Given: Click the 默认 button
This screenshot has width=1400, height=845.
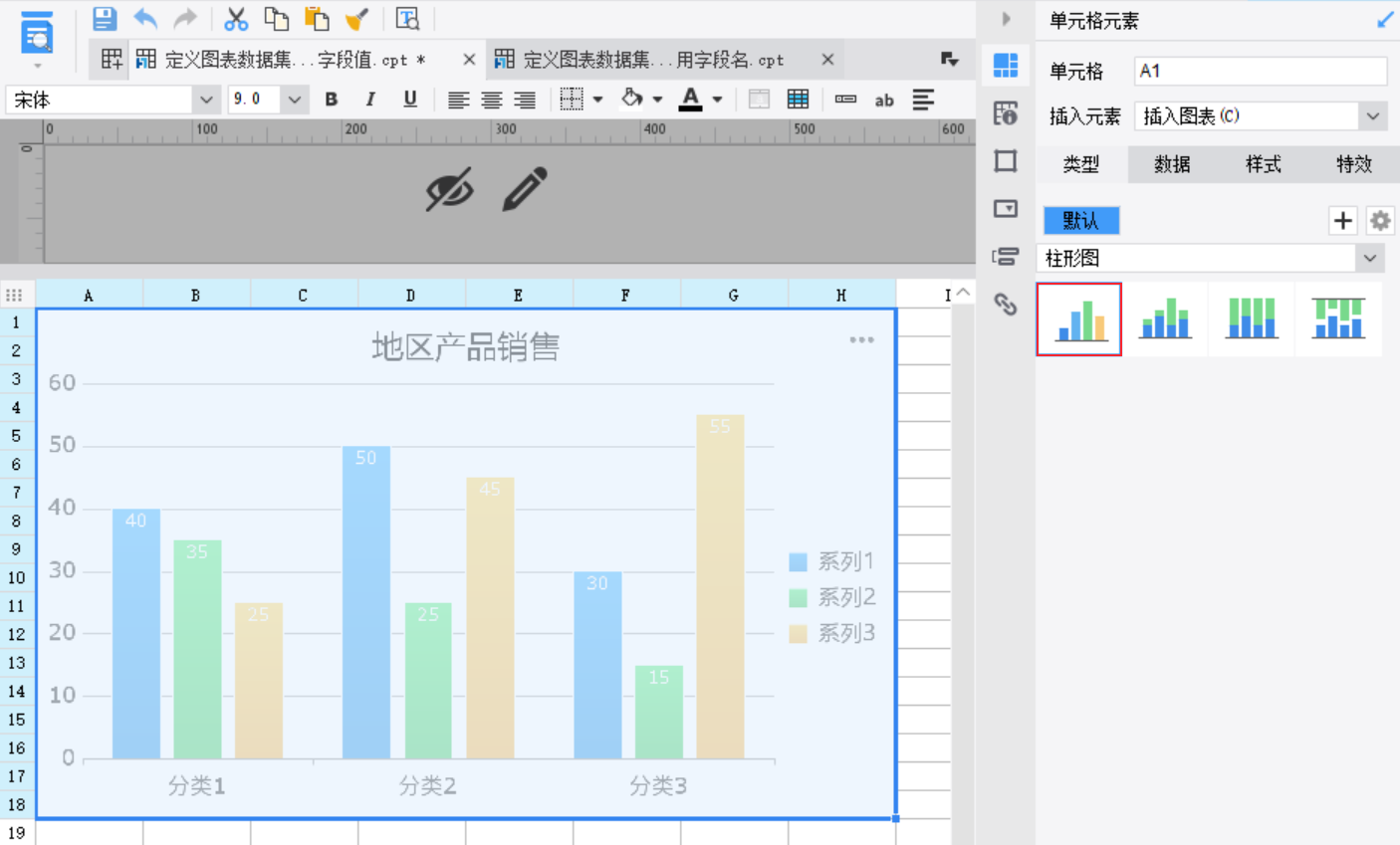Looking at the screenshot, I should point(1081,220).
